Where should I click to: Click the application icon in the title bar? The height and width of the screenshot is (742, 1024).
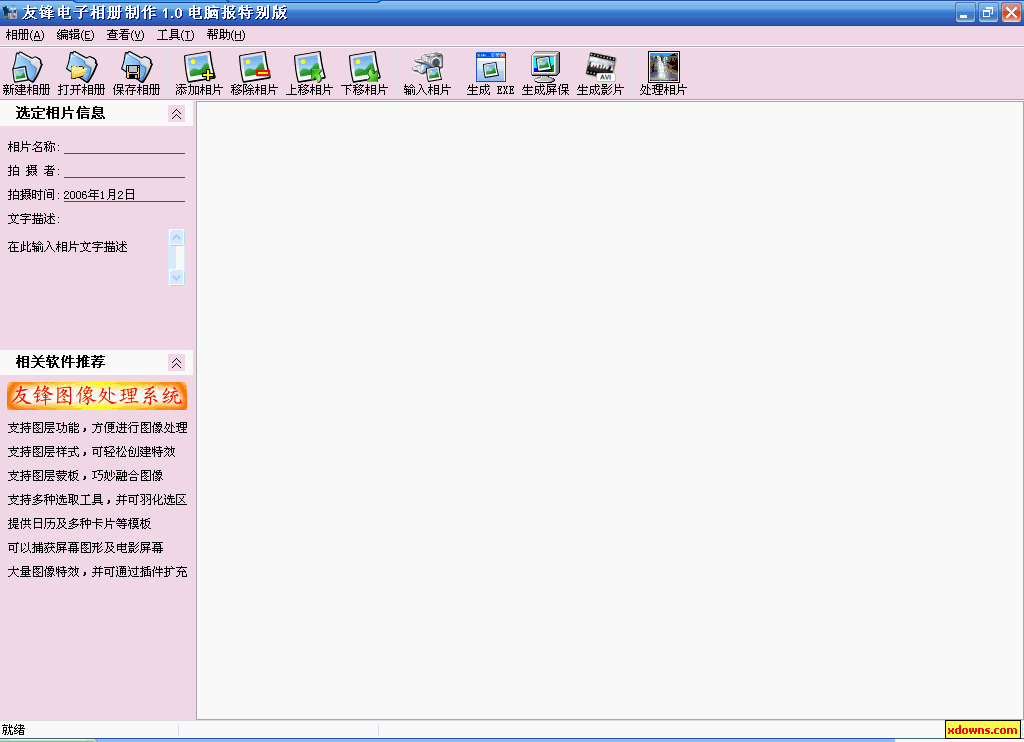[x=10, y=12]
